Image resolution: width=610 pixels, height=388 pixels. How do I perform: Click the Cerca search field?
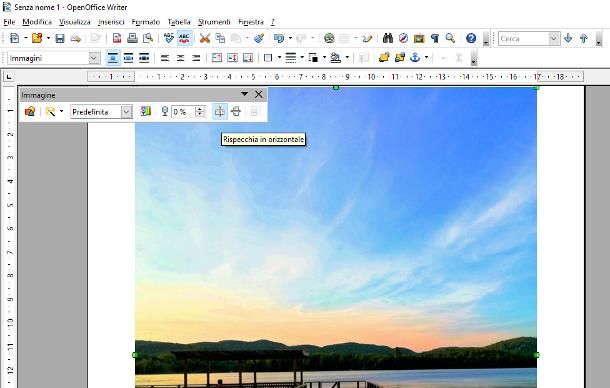(524, 39)
